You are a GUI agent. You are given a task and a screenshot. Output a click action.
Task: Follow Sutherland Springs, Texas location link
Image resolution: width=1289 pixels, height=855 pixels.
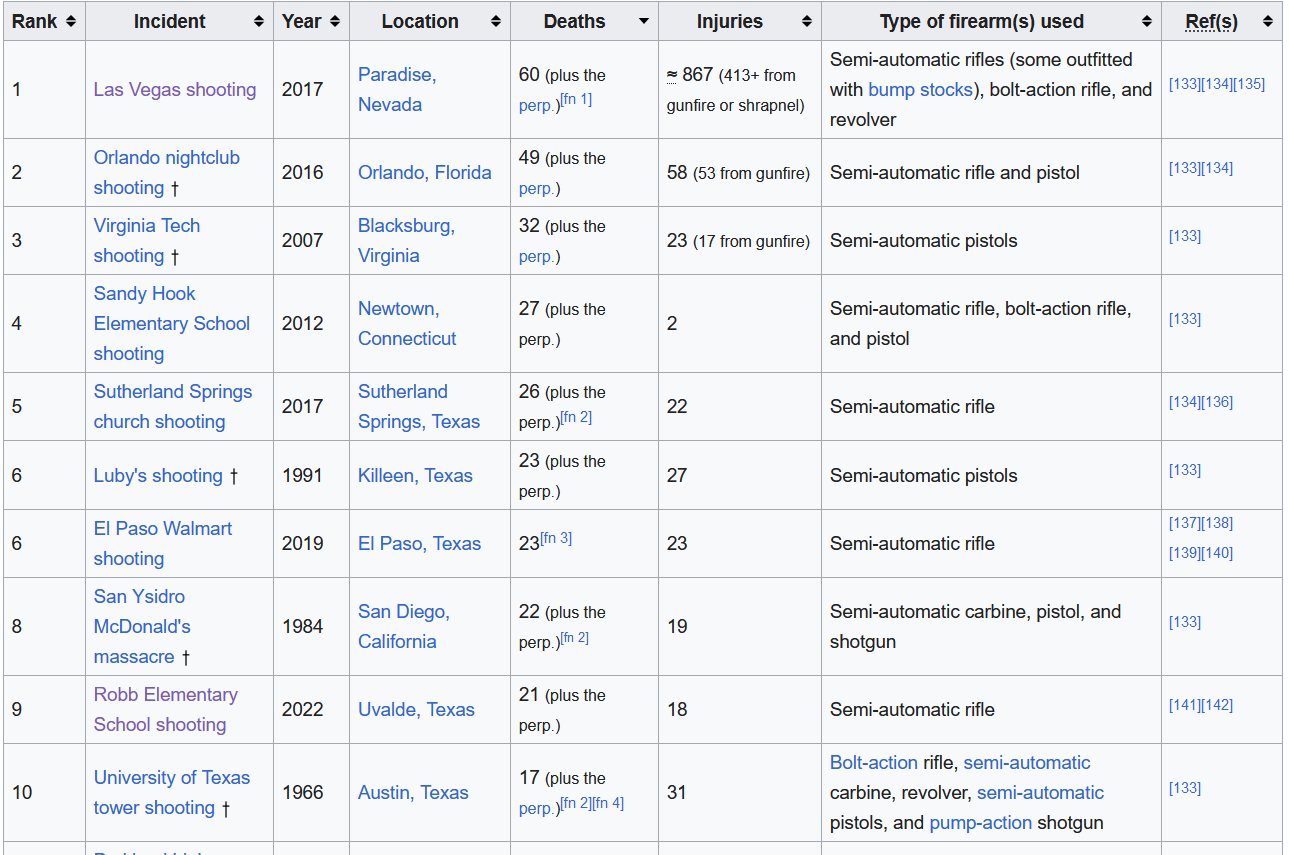click(419, 406)
